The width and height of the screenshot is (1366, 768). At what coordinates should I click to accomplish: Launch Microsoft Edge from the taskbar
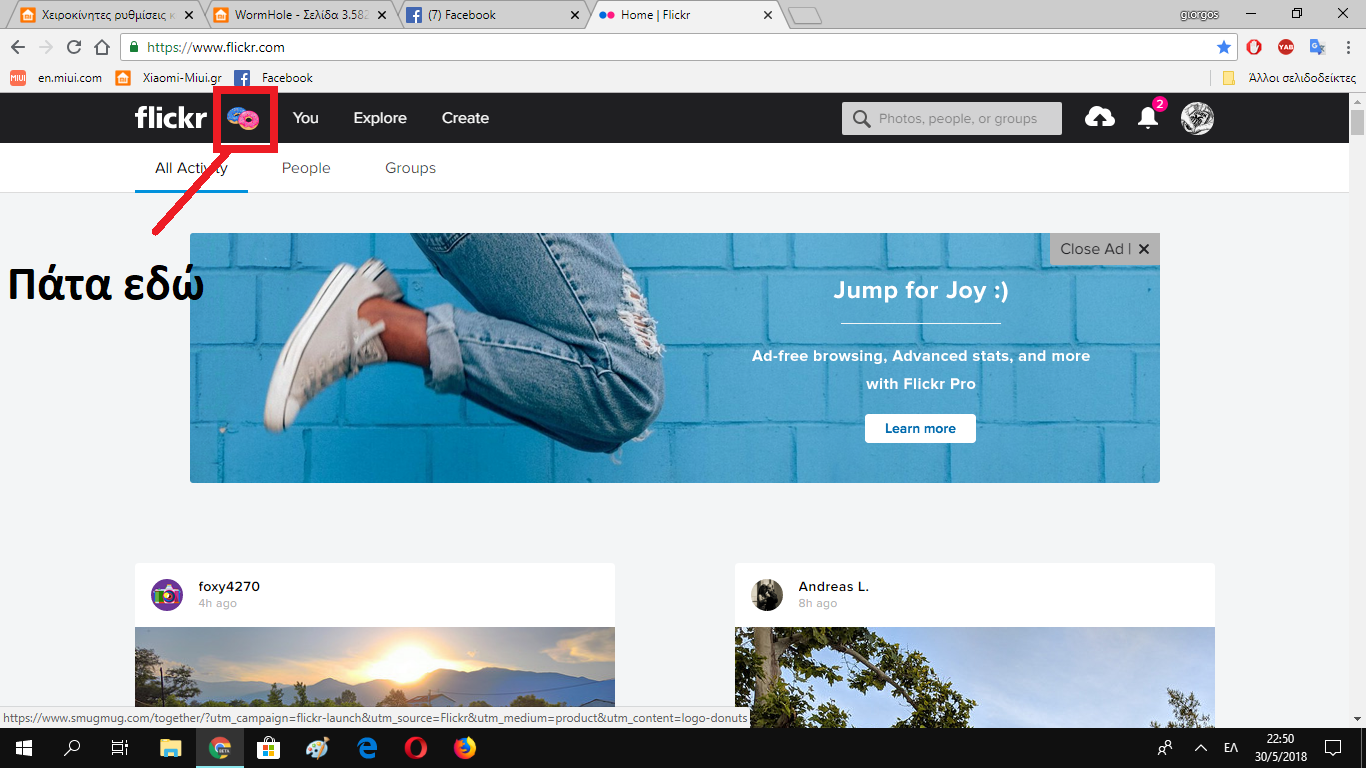pyautogui.click(x=366, y=747)
